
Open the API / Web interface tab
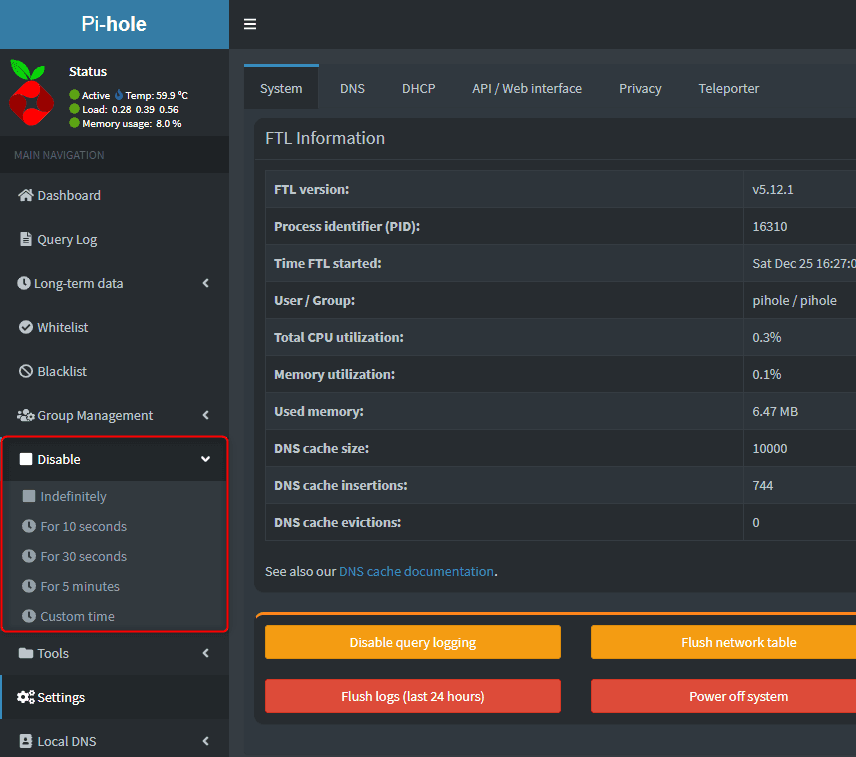point(527,88)
